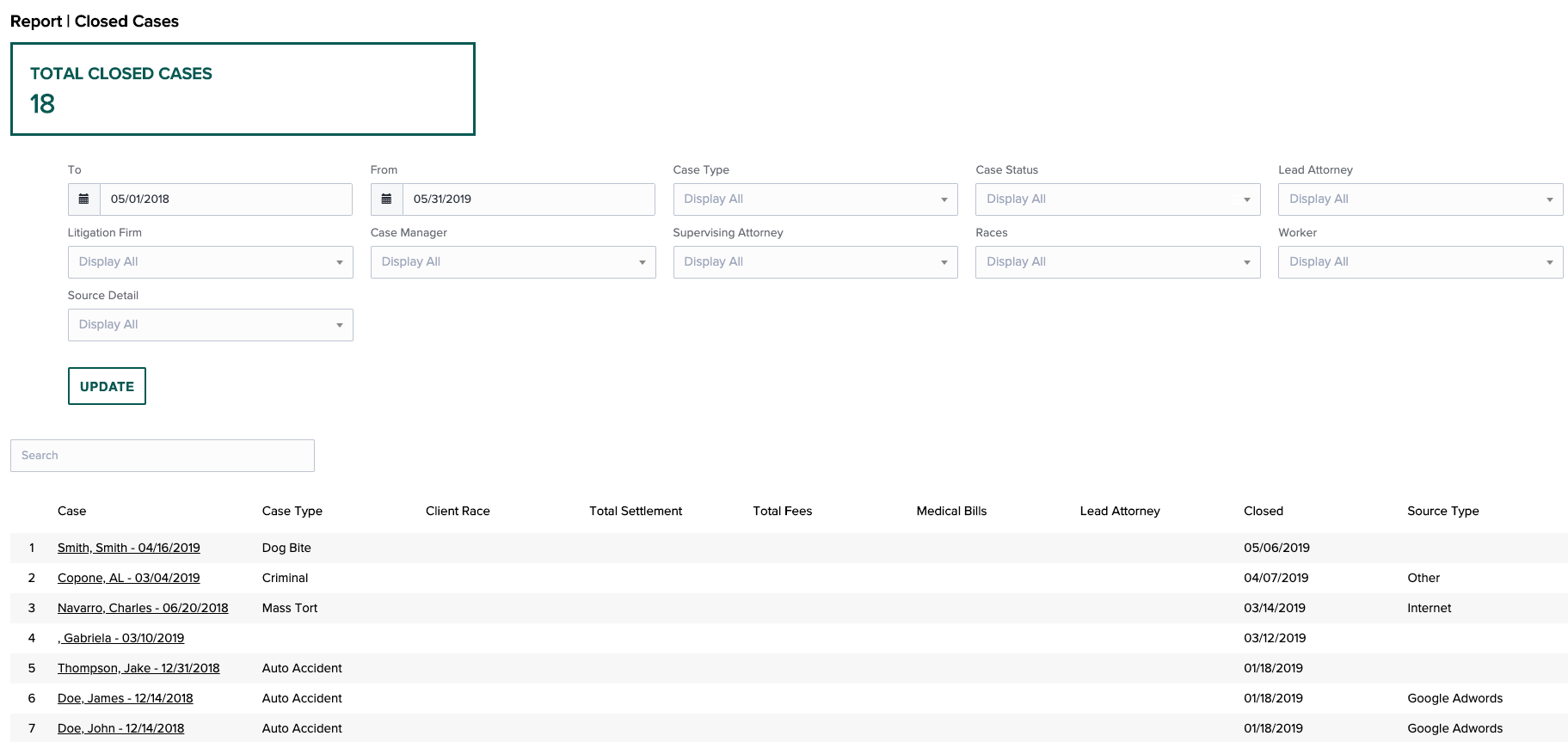This screenshot has height=742, width=1568.
Task: Click the Dog Bite case type cell
Action: [x=286, y=548]
